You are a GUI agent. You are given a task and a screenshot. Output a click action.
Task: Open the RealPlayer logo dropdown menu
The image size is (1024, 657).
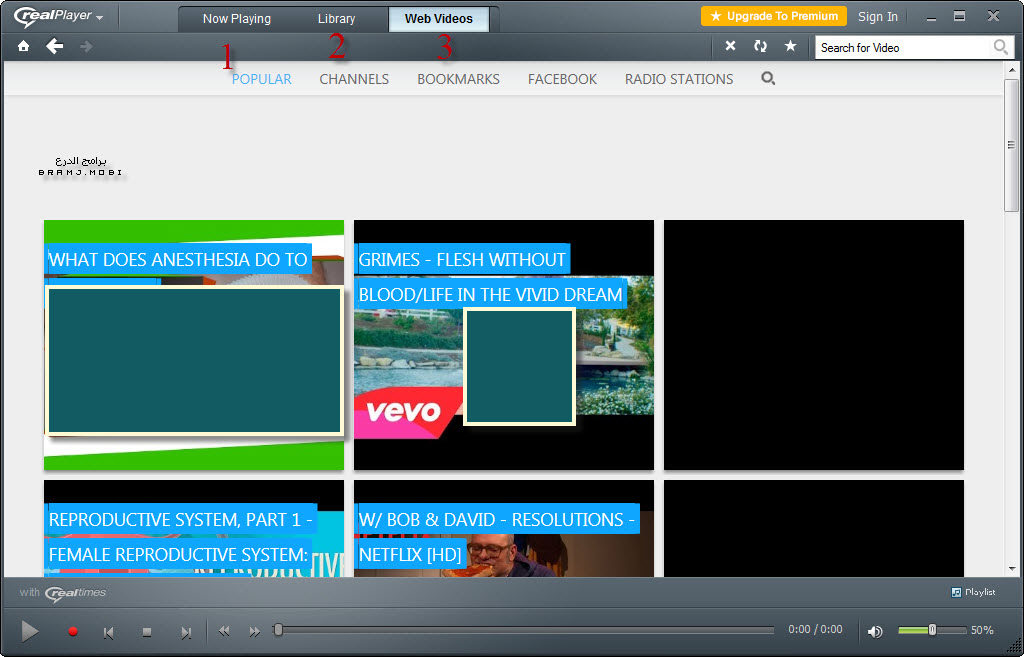(x=59, y=17)
